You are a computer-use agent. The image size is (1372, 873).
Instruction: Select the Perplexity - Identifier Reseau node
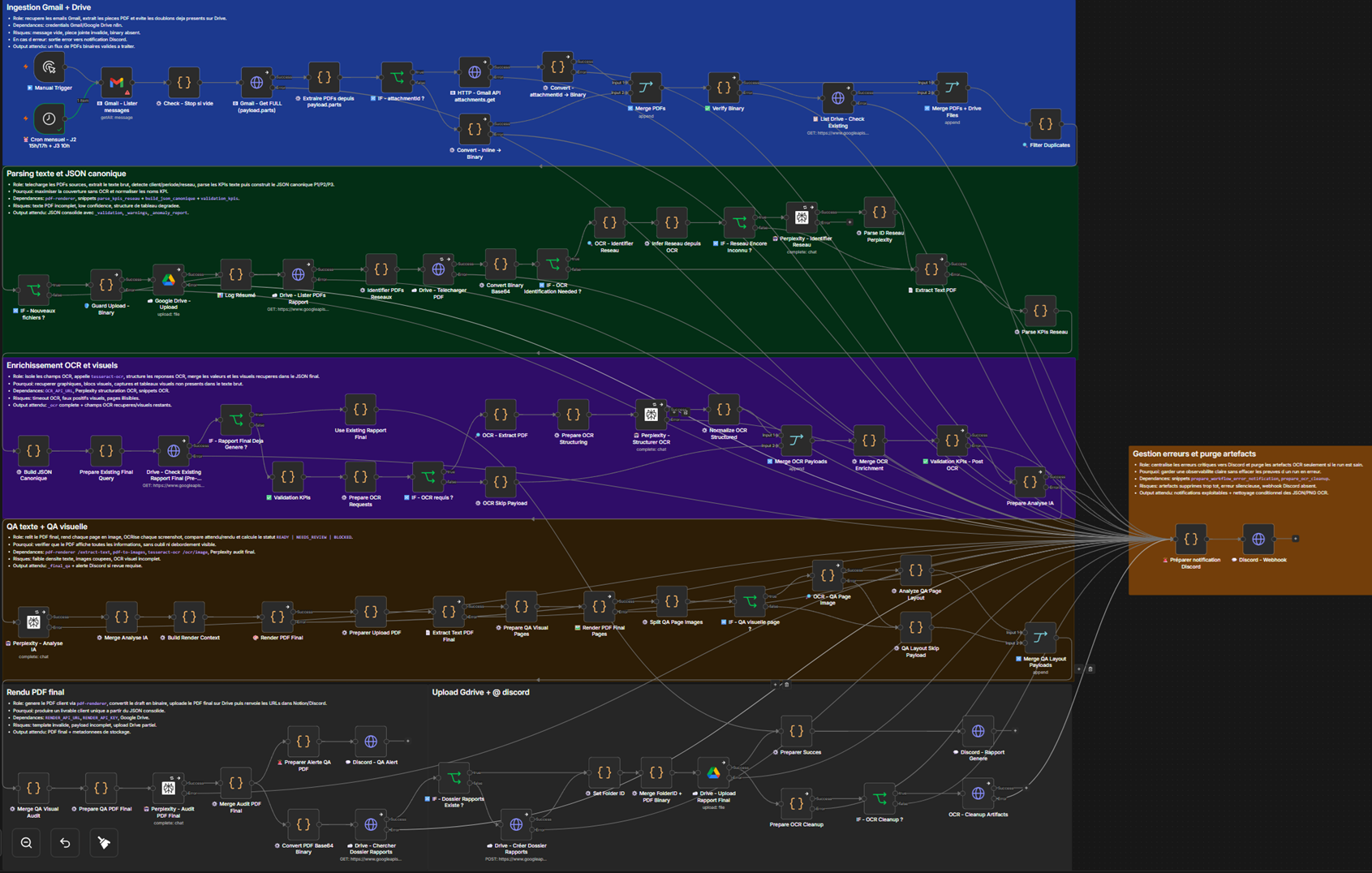click(x=802, y=217)
